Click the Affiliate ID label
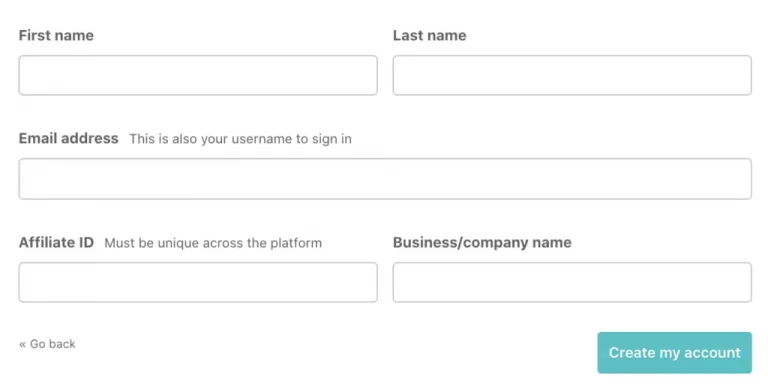Image resolution: width=768 pixels, height=392 pixels. [56, 243]
